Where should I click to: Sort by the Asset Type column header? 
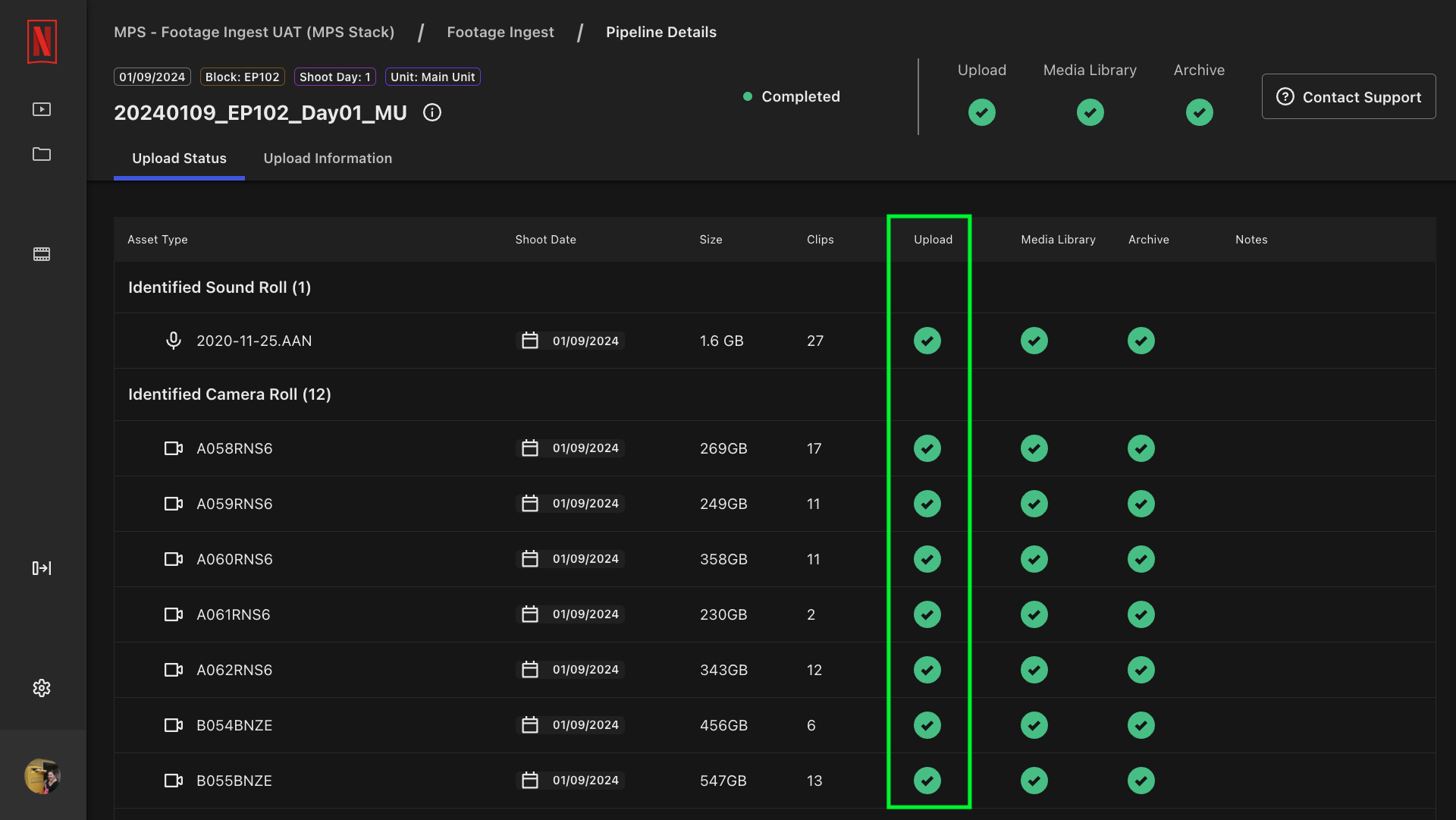(x=158, y=240)
